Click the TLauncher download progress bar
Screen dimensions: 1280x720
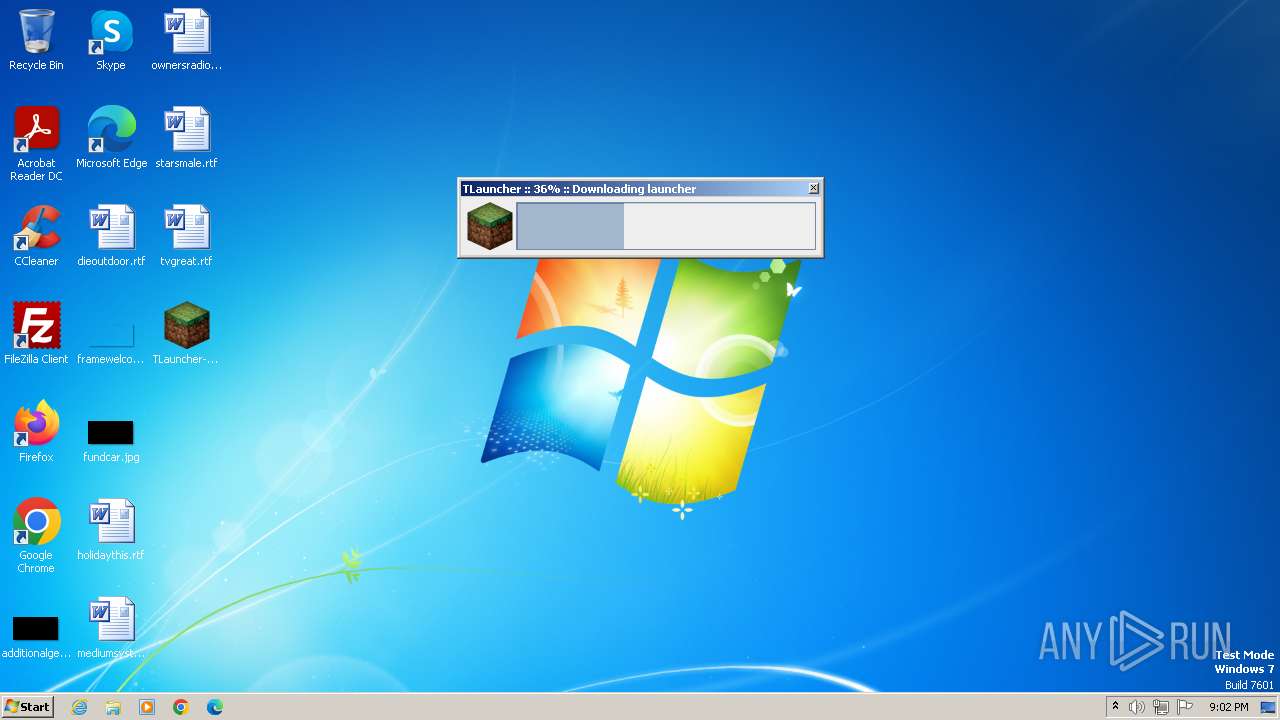tap(666, 226)
